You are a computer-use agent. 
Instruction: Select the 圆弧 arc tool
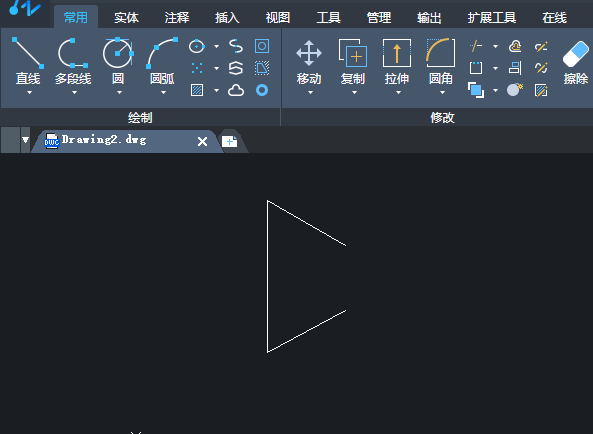162,60
